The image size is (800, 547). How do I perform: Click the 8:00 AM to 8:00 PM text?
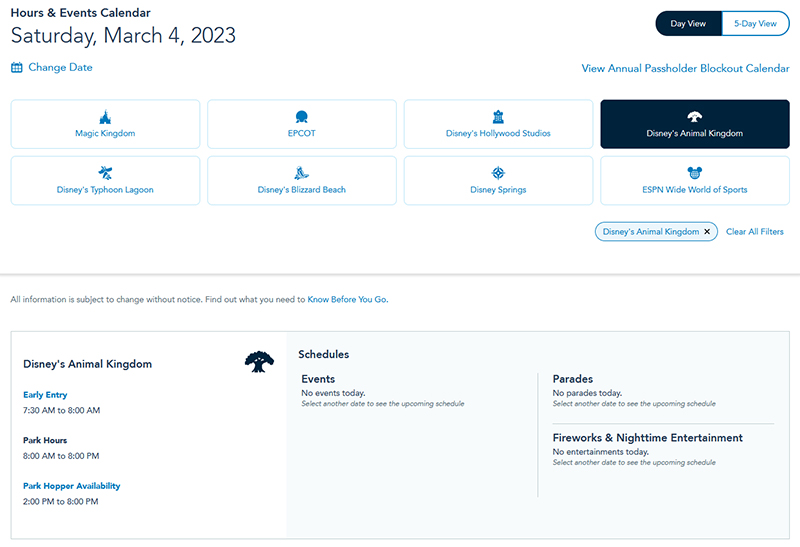tap(61, 456)
